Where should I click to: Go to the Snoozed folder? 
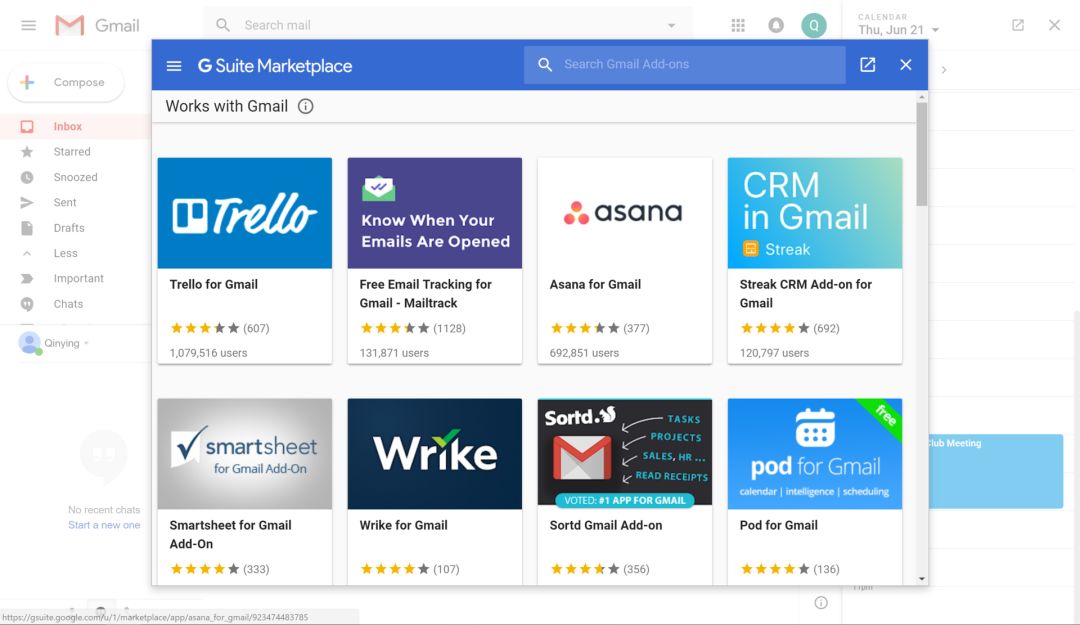tap(75, 177)
